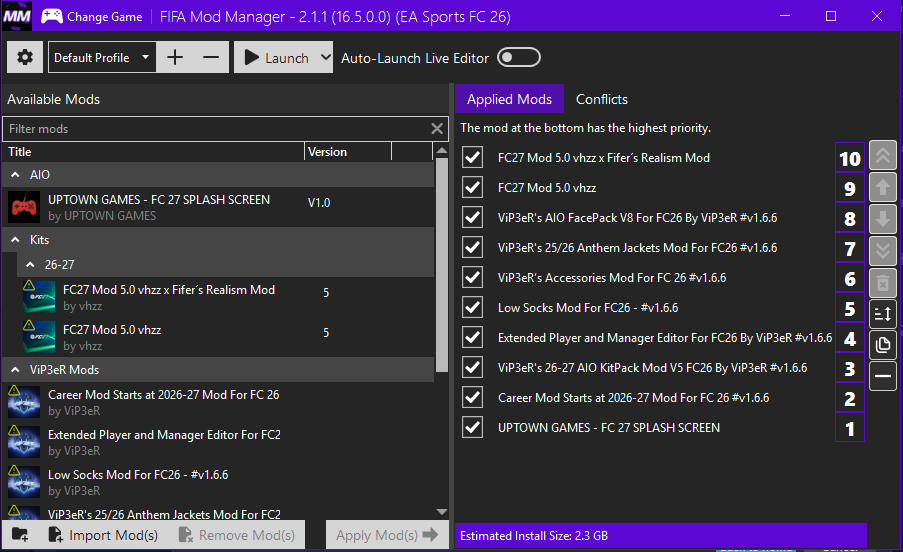
Task: Sort by the Version column header
Action: tap(348, 152)
